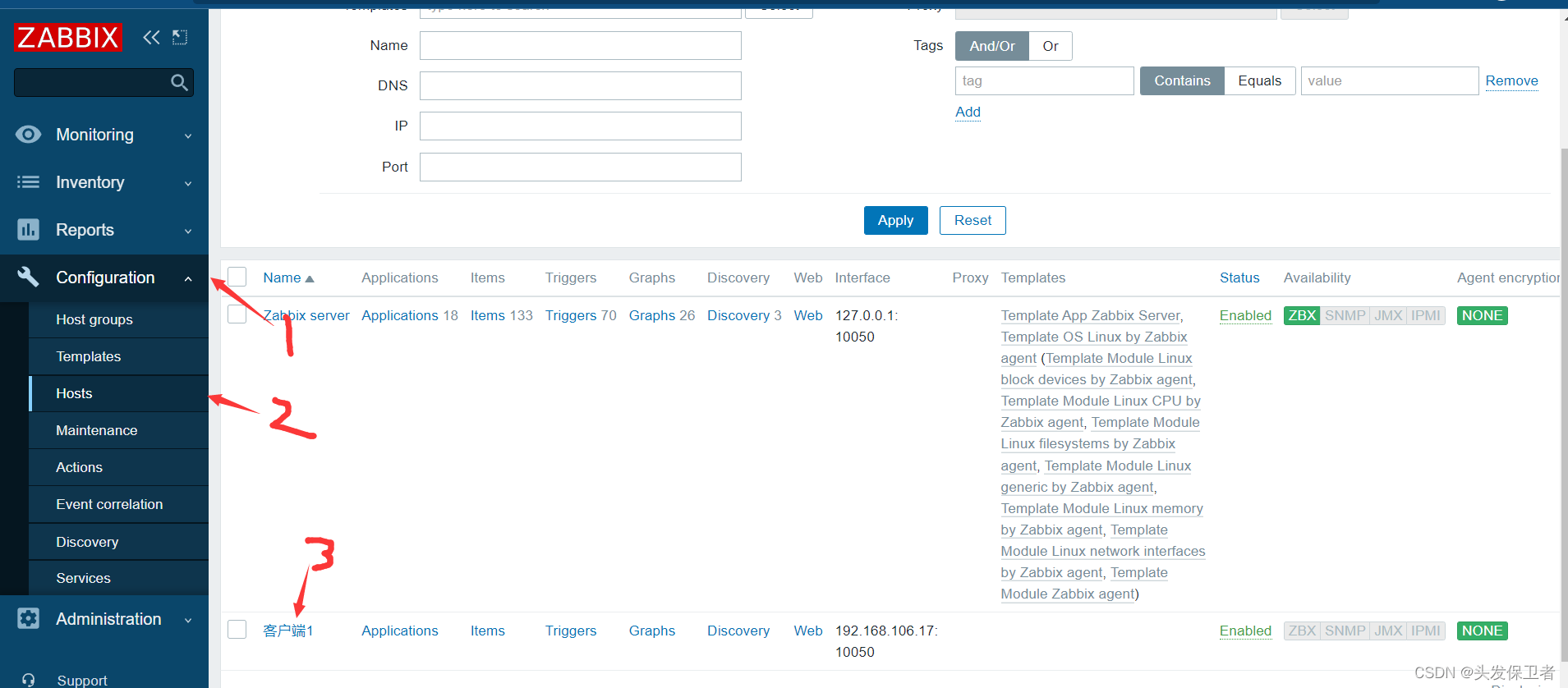Select the Or tag evaluation option
This screenshot has width=1568, height=688.
click(x=1051, y=46)
